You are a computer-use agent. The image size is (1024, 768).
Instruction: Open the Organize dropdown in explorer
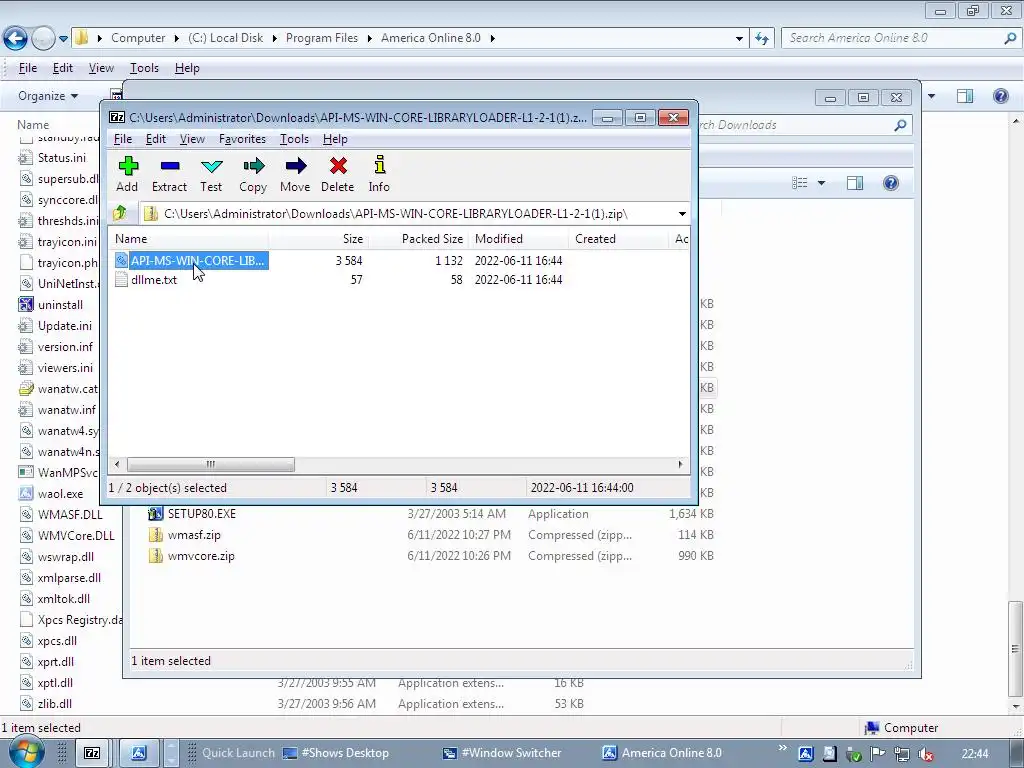[x=48, y=96]
